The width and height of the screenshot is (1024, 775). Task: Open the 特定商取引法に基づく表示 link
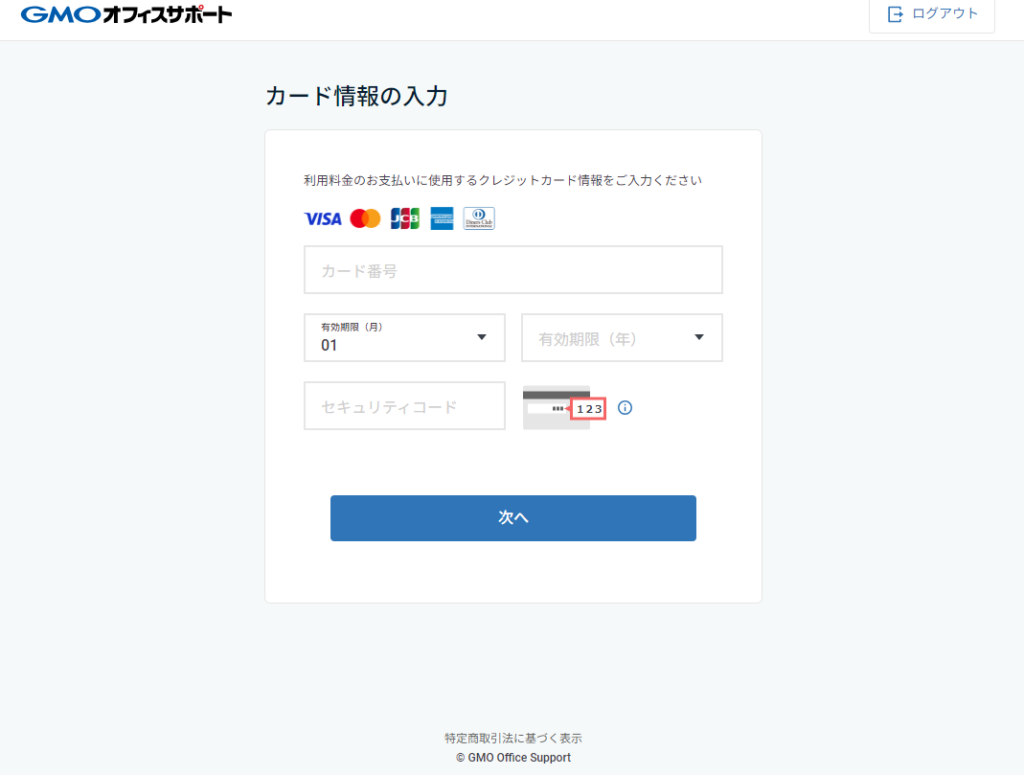(513, 738)
